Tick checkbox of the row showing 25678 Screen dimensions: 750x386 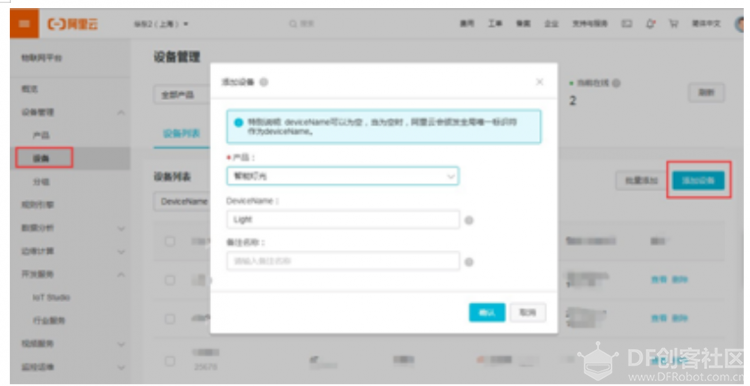(170, 361)
